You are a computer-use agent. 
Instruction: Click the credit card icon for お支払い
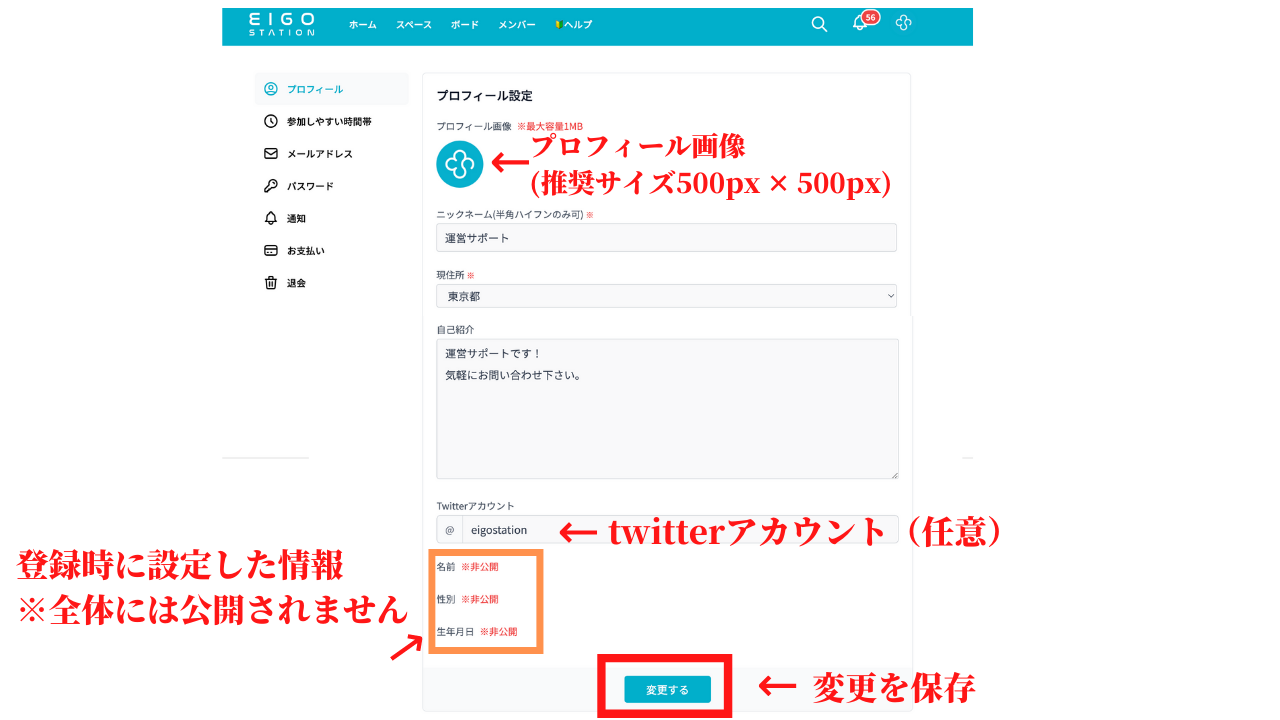coord(271,251)
